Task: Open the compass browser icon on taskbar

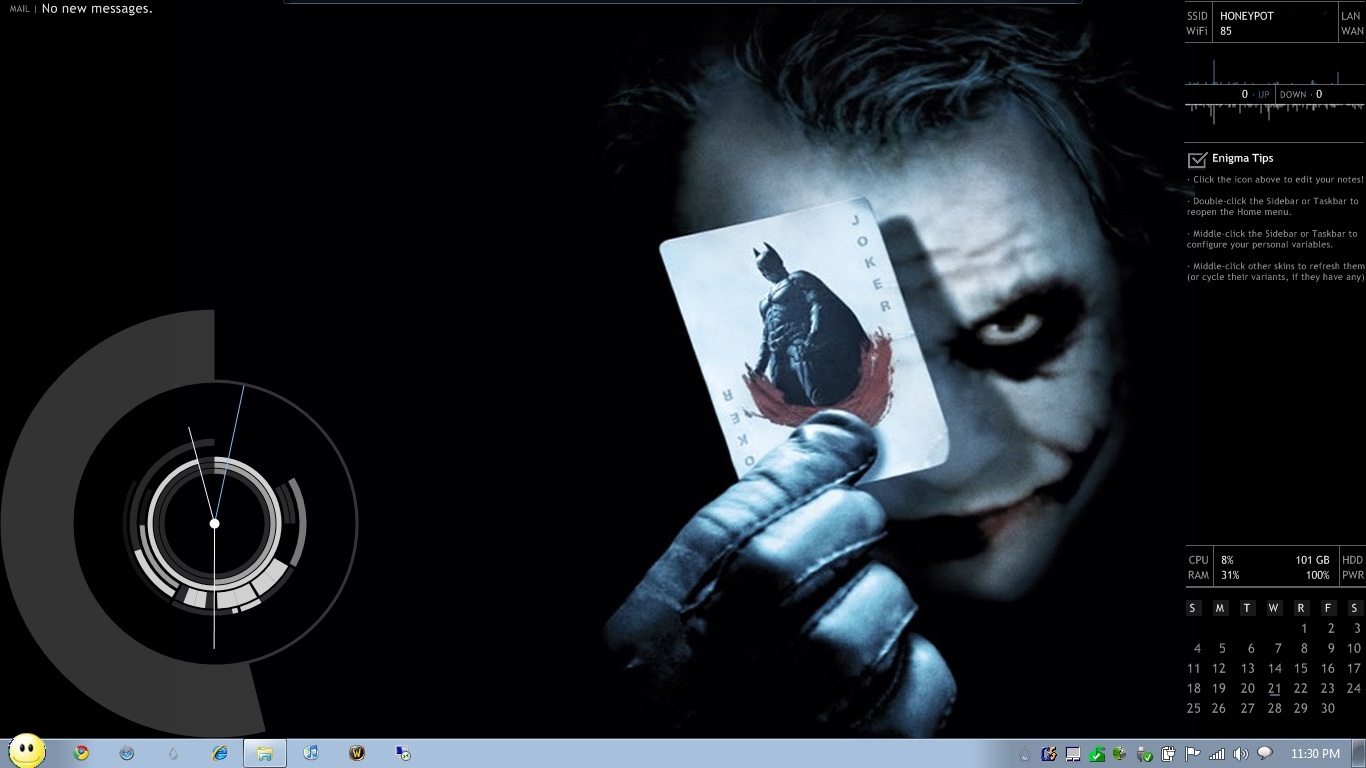Action: [x=127, y=753]
